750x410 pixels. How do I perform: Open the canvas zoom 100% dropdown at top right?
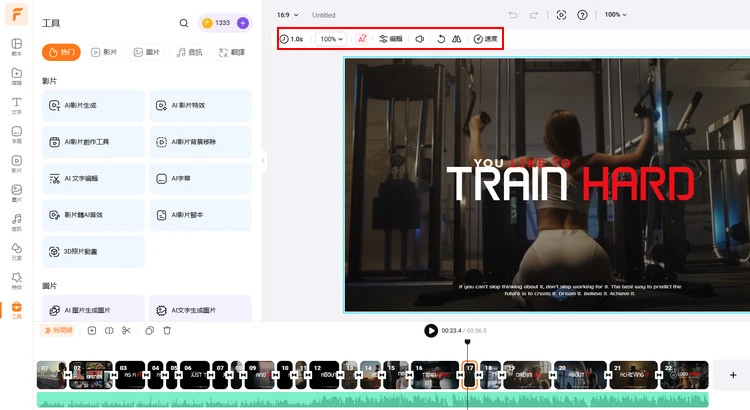pos(616,15)
